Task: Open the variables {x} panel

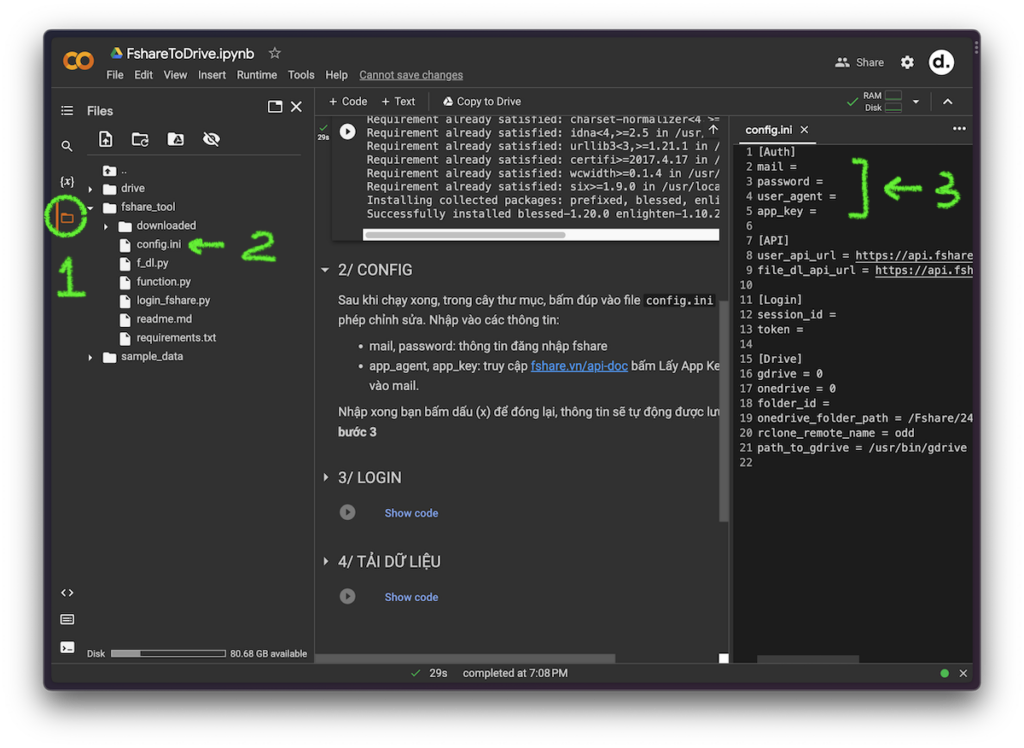Action: [67, 181]
